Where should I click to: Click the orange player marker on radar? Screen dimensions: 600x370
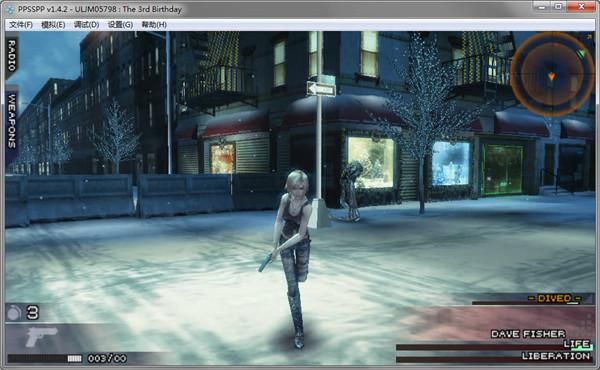click(551, 76)
